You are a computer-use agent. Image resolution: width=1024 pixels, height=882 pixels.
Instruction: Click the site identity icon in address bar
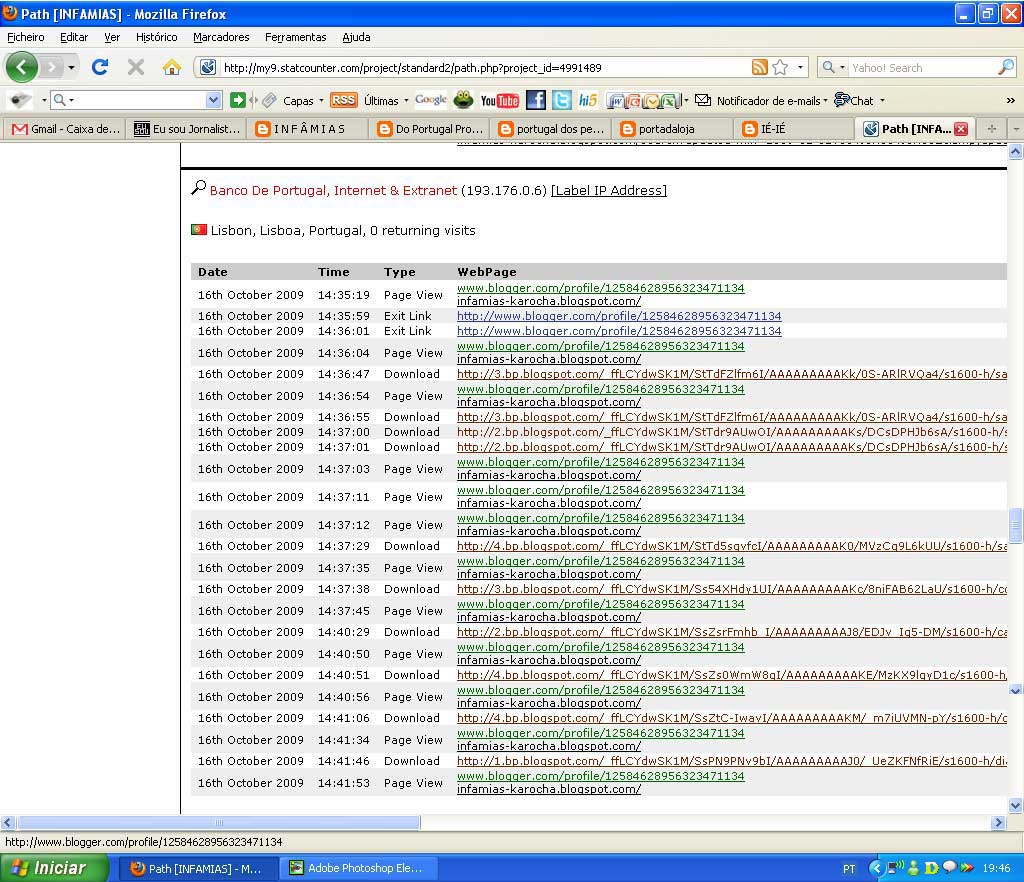[x=208, y=67]
